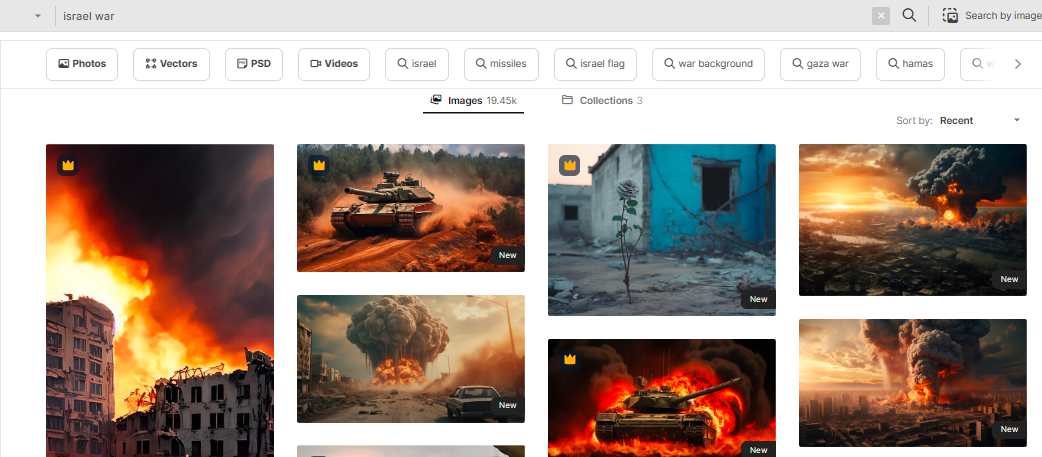The image size is (1042, 457).
Task: Filter results by Vectors
Action: (171, 64)
